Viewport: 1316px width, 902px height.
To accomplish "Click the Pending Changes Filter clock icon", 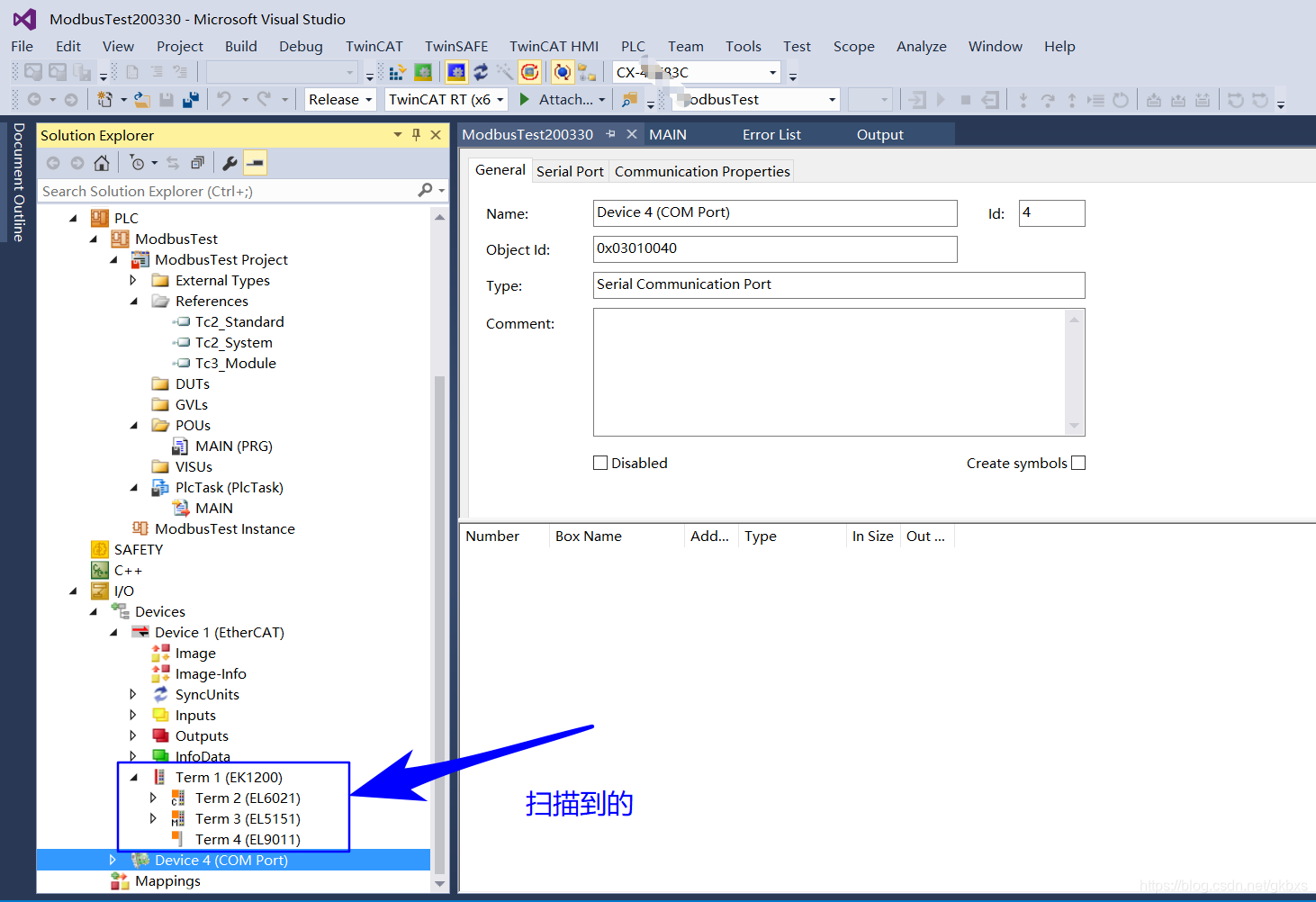I will click(137, 163).
